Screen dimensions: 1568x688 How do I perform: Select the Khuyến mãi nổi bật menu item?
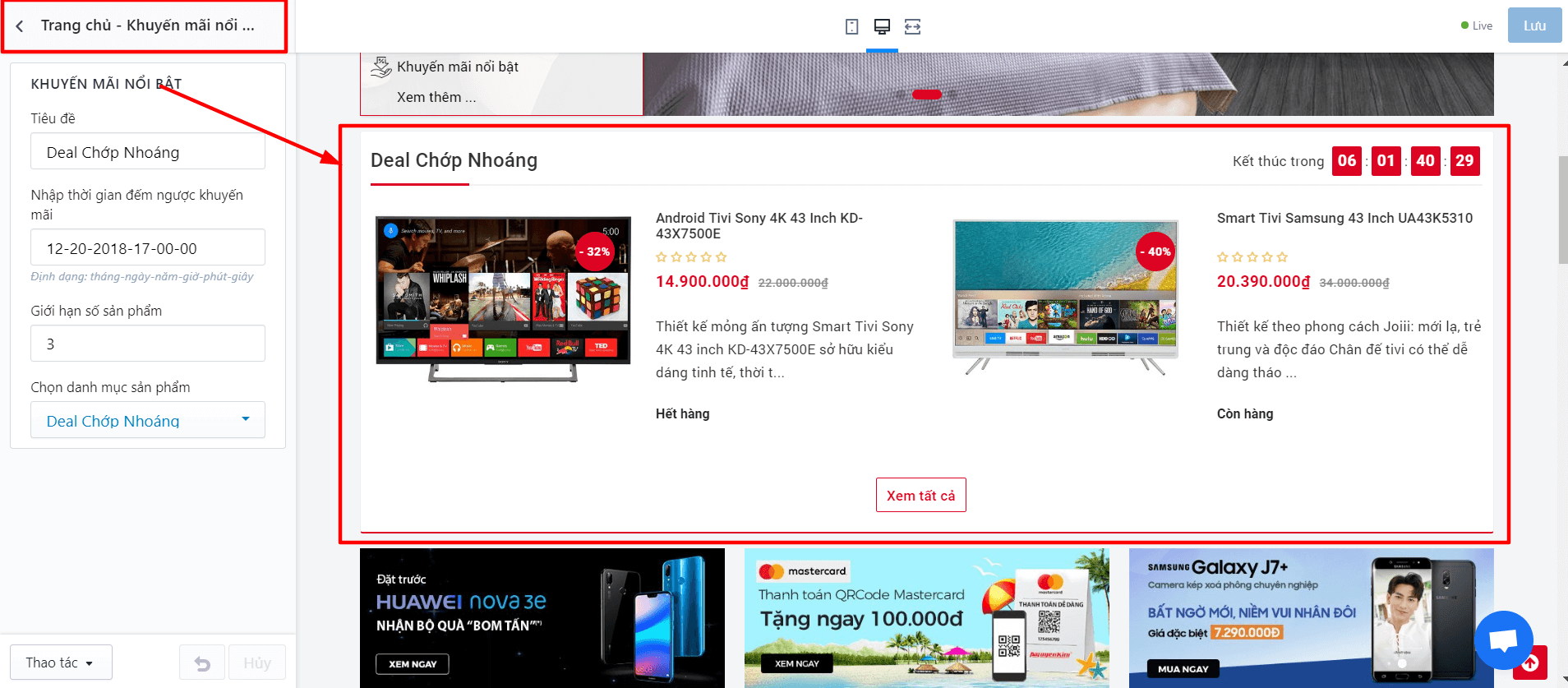[x=458, y=67]
